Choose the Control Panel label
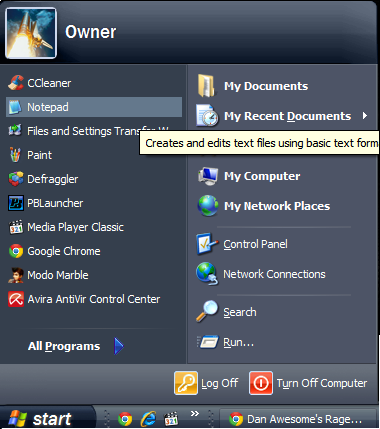The width and height of the screenshot is (380, 429). coord(255,244)
